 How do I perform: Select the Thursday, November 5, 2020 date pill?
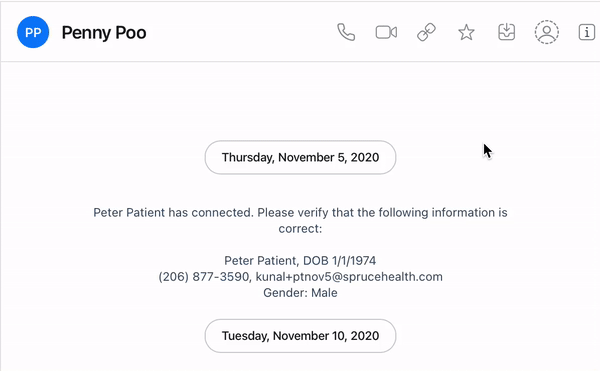click(300, 157)
